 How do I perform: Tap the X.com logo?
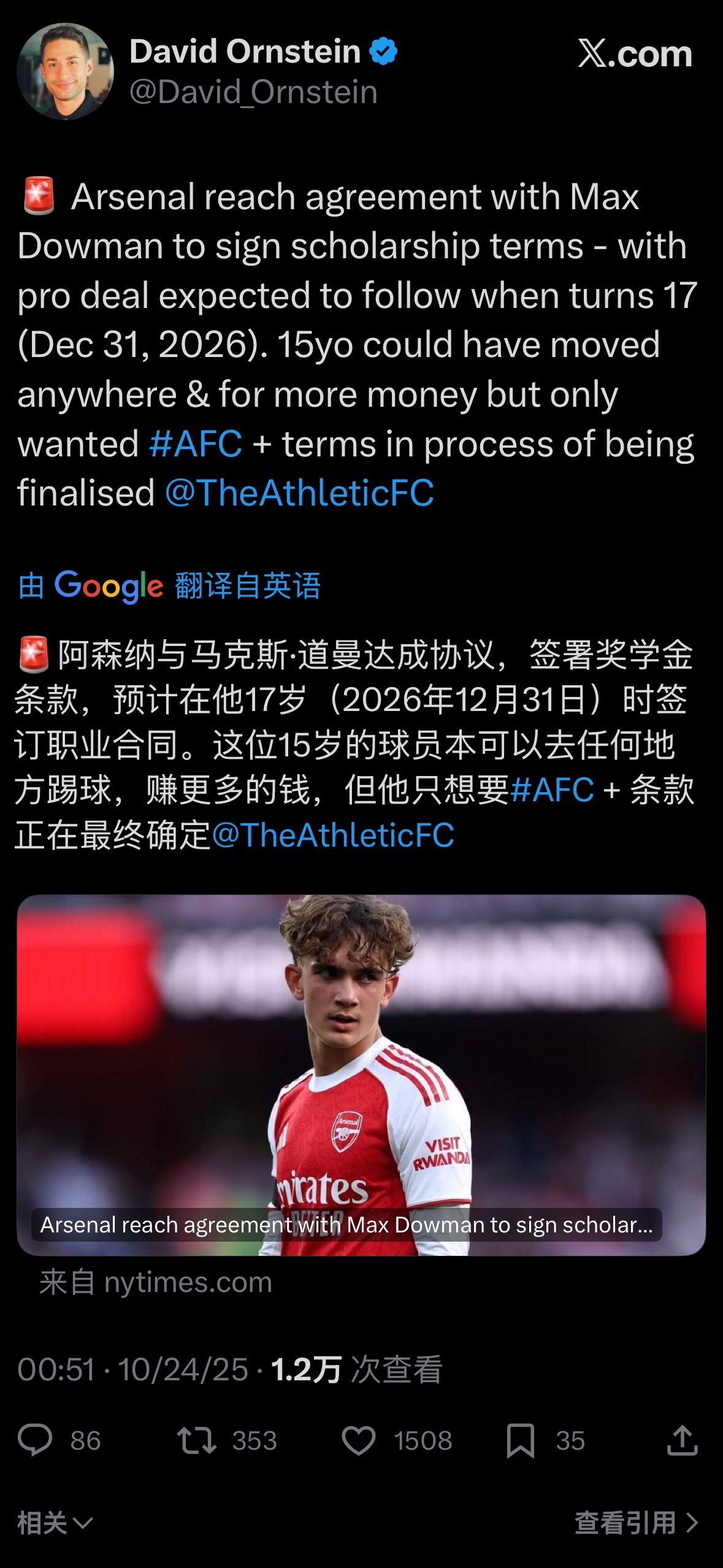point(635,54)
